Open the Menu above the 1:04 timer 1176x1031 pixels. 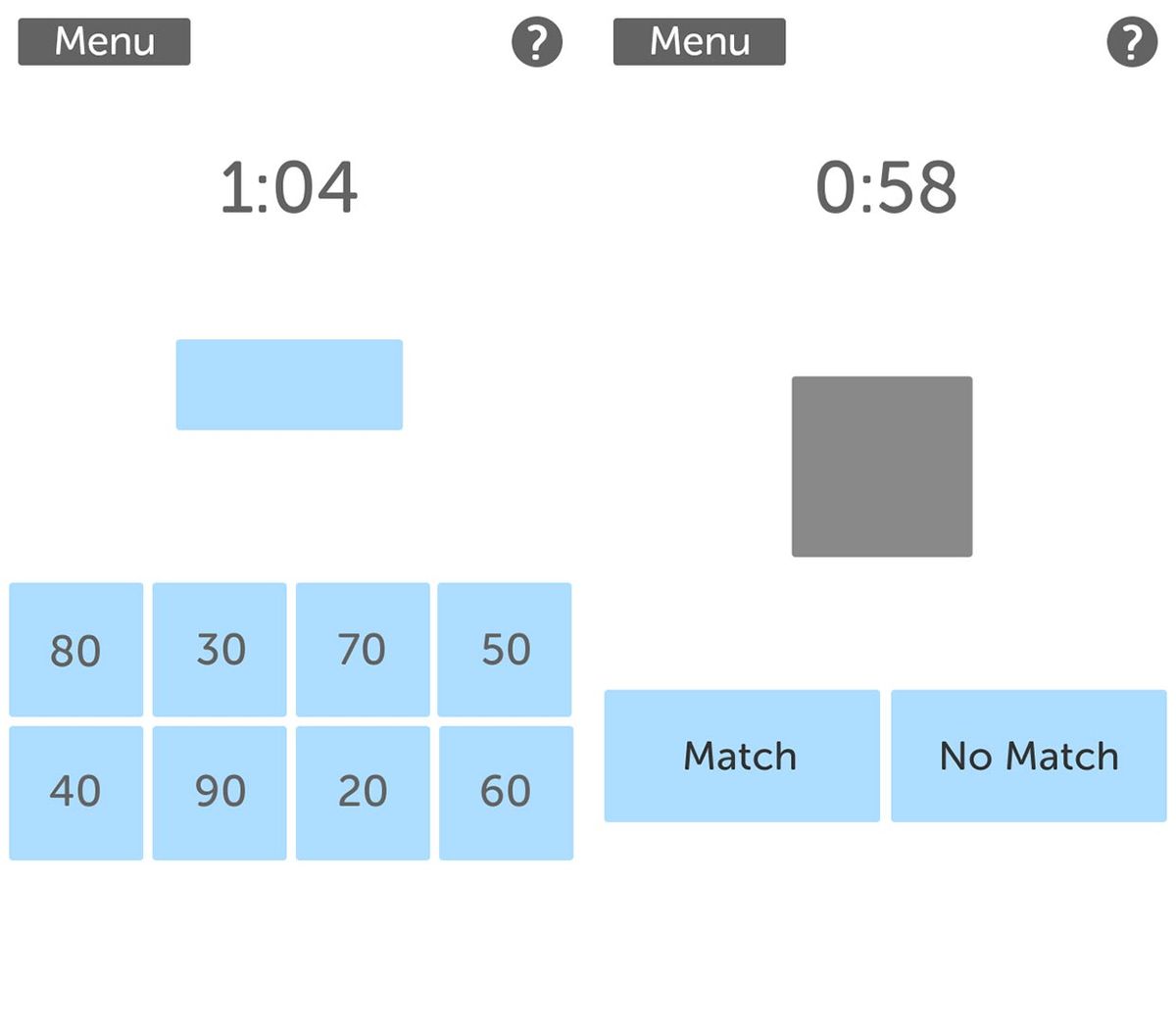(104, 42)
